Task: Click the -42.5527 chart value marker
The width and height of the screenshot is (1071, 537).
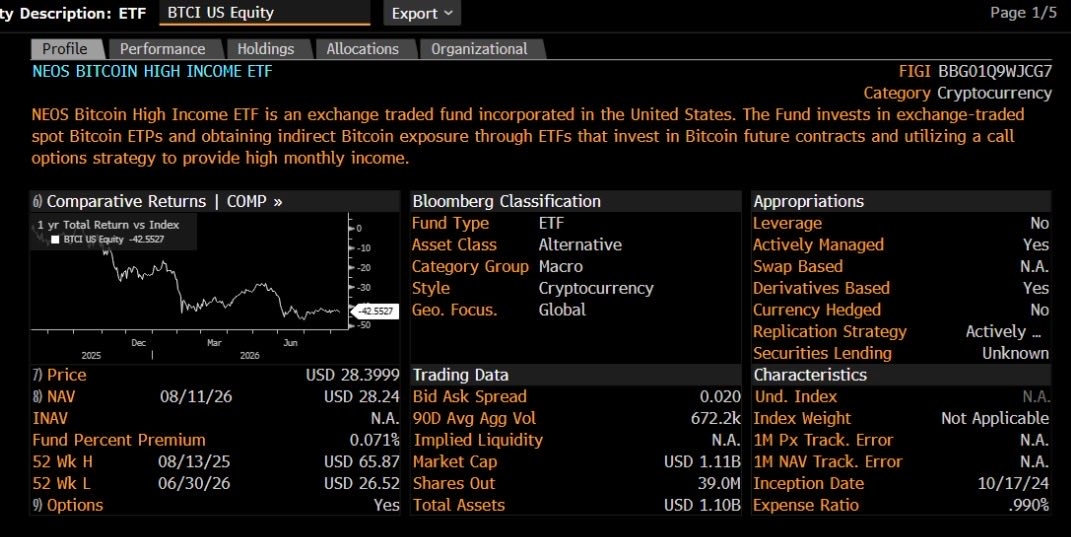Action: point(375,311)
